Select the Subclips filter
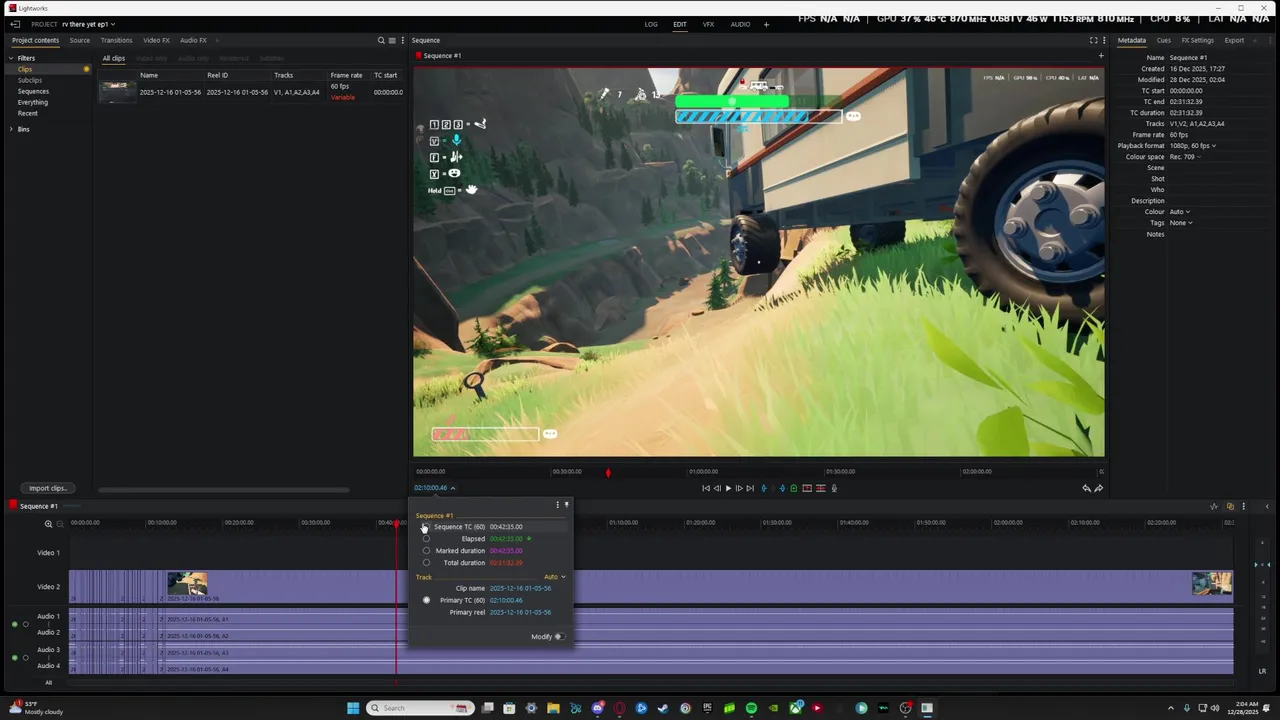The image size is (1280, 720). 30,80
